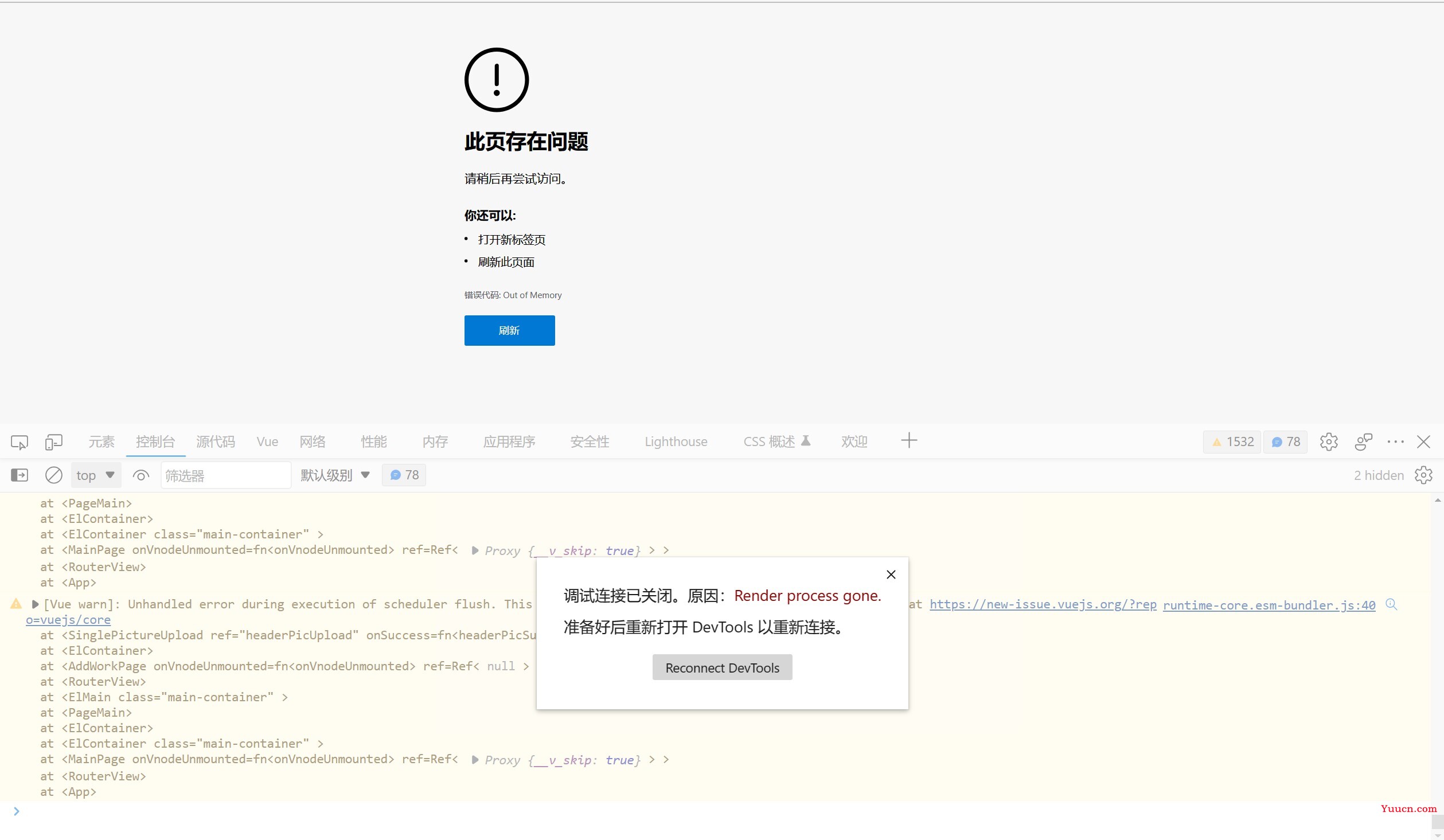Toggle show-only-errors console filter

click(141, 474)
